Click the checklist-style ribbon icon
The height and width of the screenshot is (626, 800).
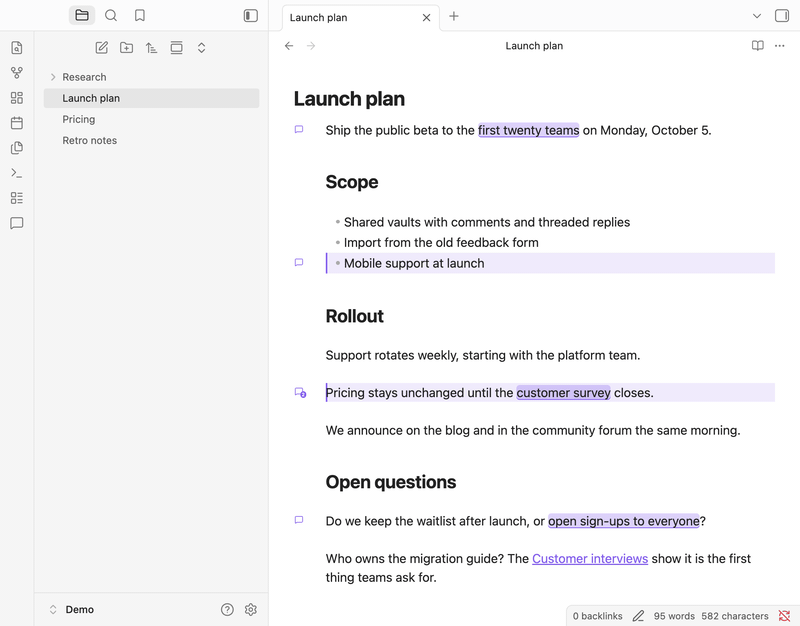17,198
